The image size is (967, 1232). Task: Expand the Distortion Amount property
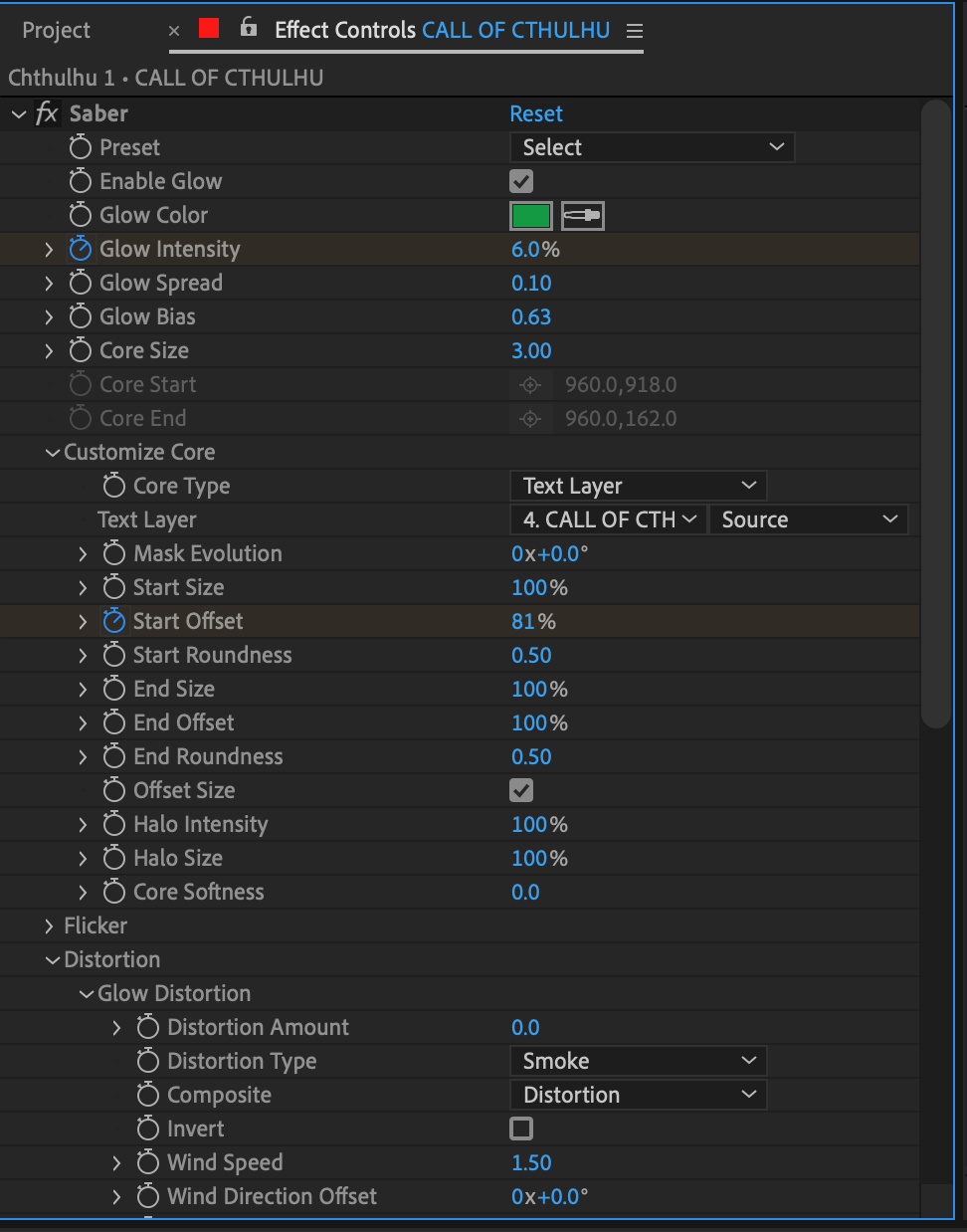tap(117, 1027)
